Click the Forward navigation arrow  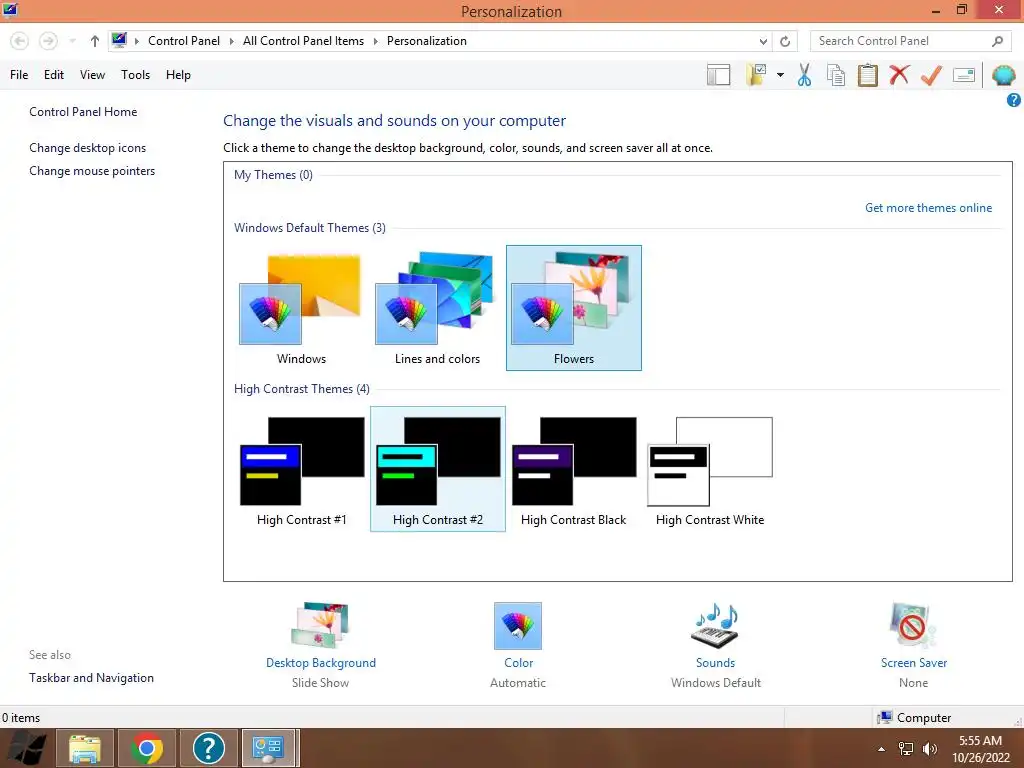pos(48,41)
